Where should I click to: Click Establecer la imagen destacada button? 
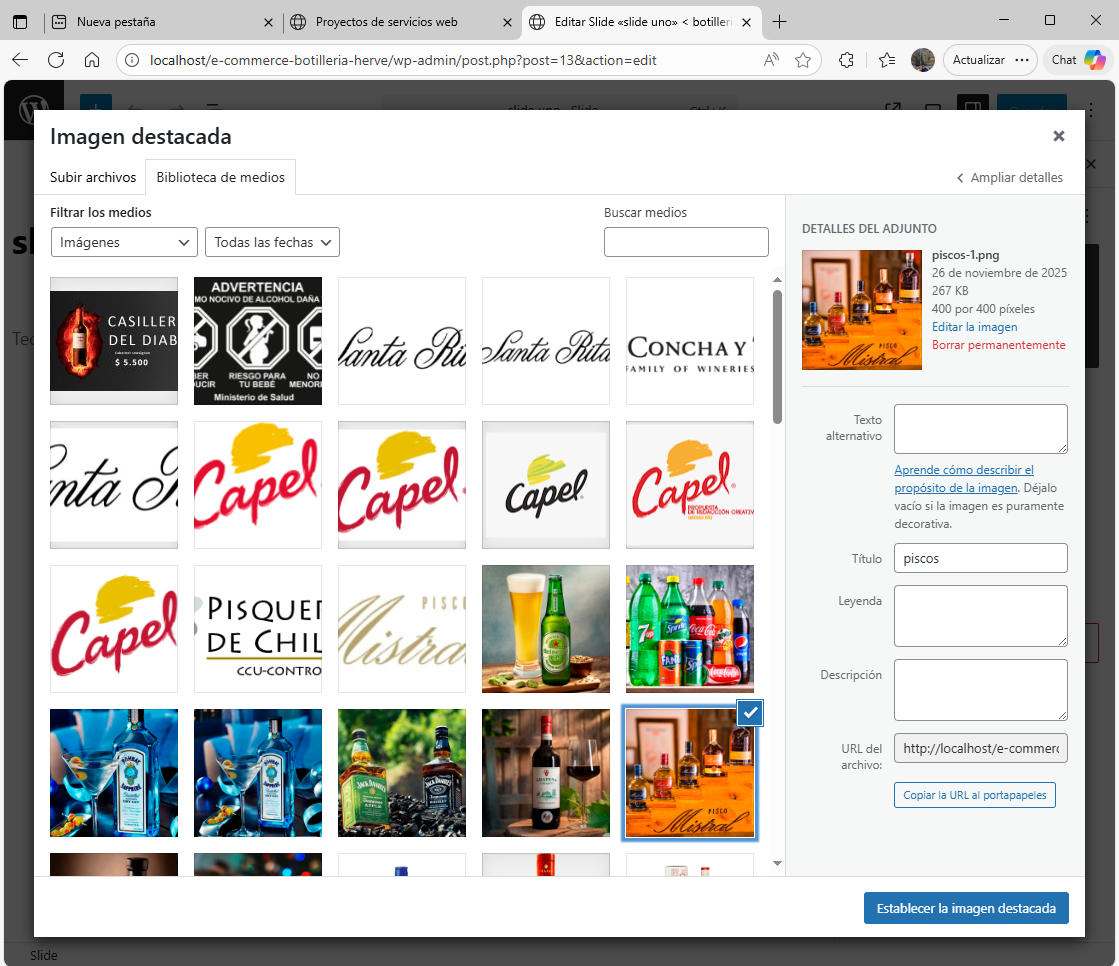tap(966, 908)
